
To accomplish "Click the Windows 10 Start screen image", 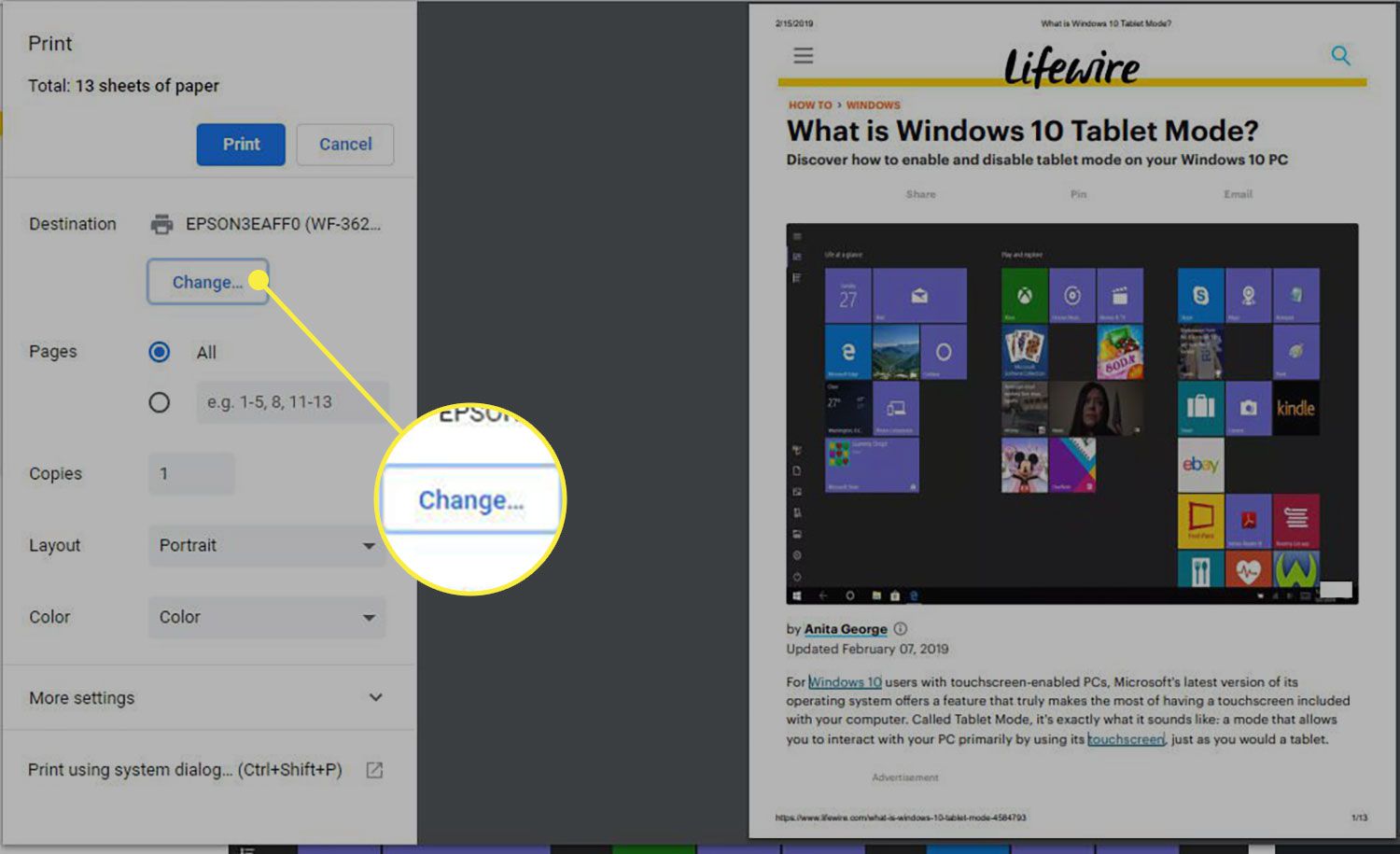I will (1072, 413).
